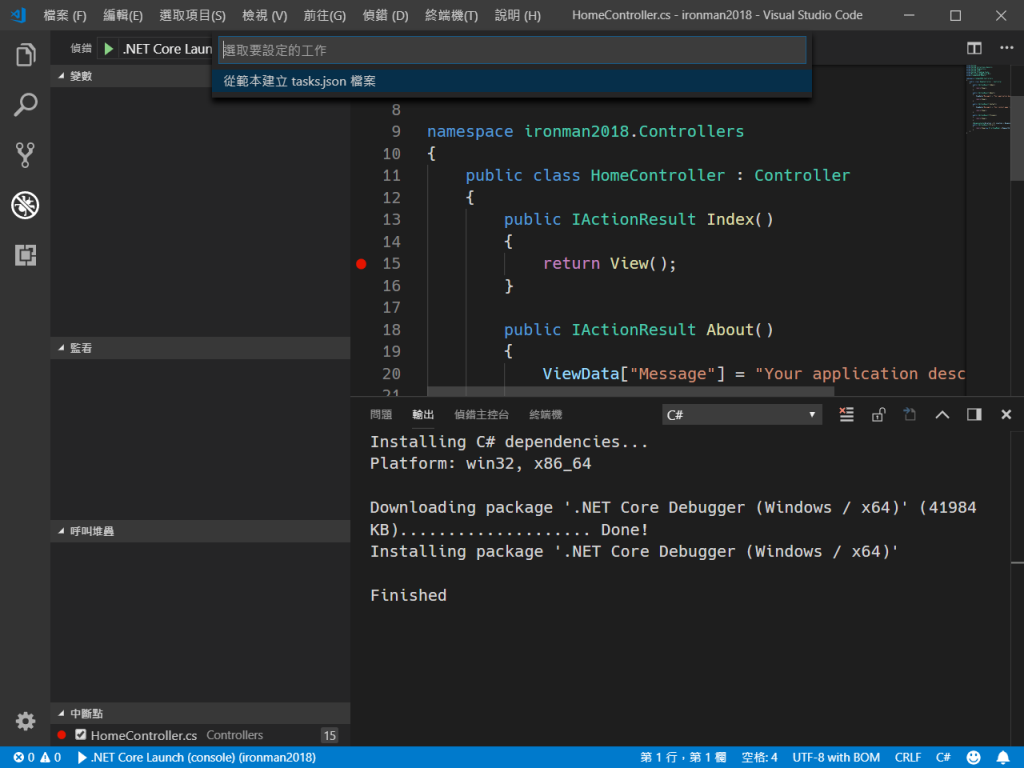Toggle output scroll lock
The width and height of the screenshot is (1024, 768).
coord(878,415)
